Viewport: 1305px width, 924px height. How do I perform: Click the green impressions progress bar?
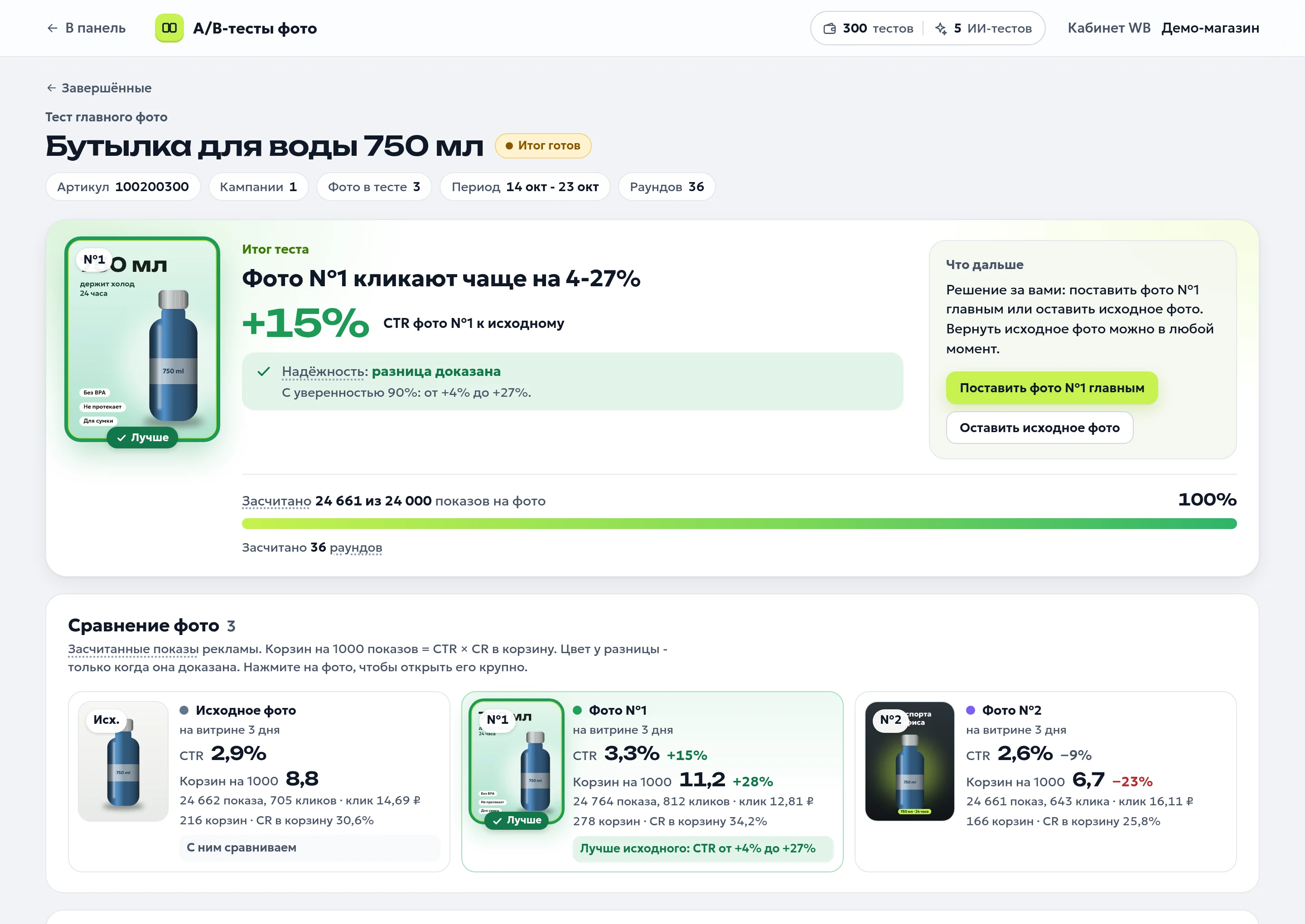point(739,524)
